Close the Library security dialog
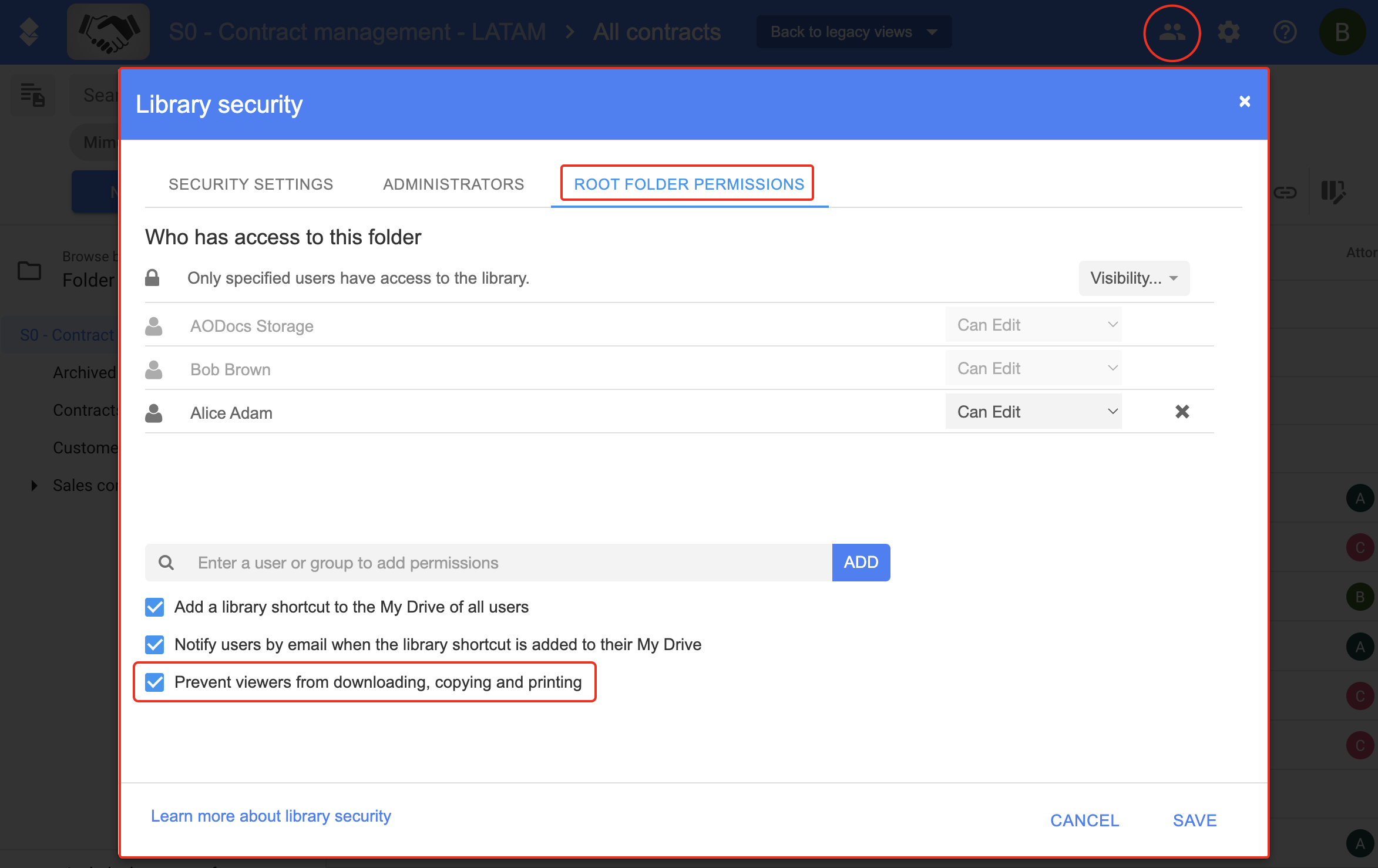 pyautogui.click(x=1244, y=102)
